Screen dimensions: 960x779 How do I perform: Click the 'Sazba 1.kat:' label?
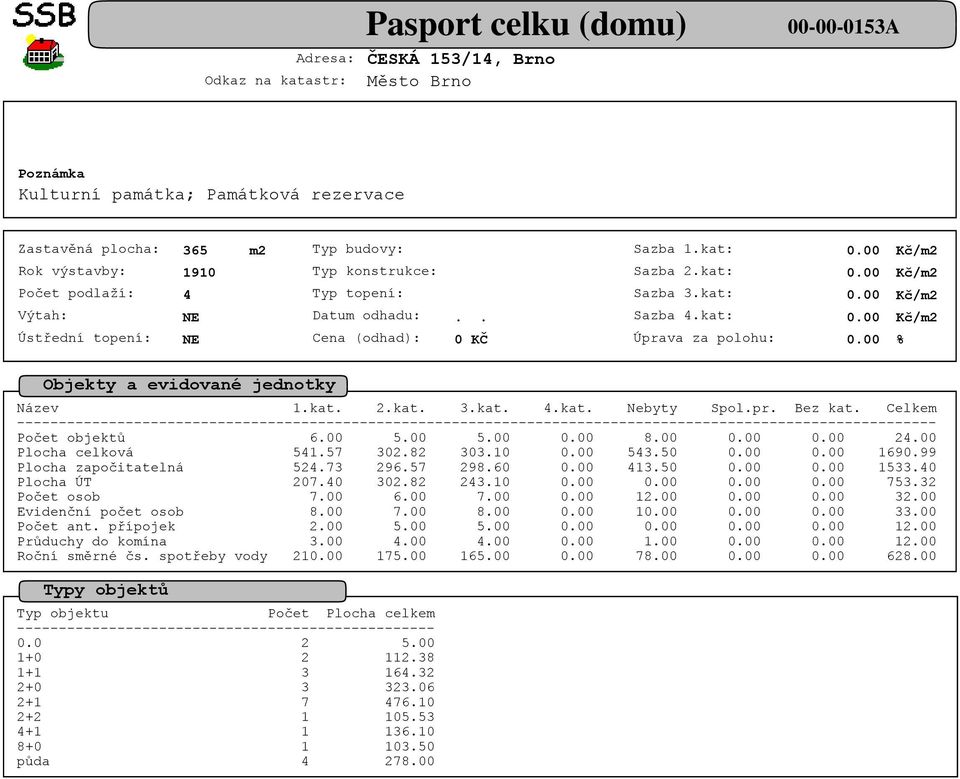coord(683,249)
